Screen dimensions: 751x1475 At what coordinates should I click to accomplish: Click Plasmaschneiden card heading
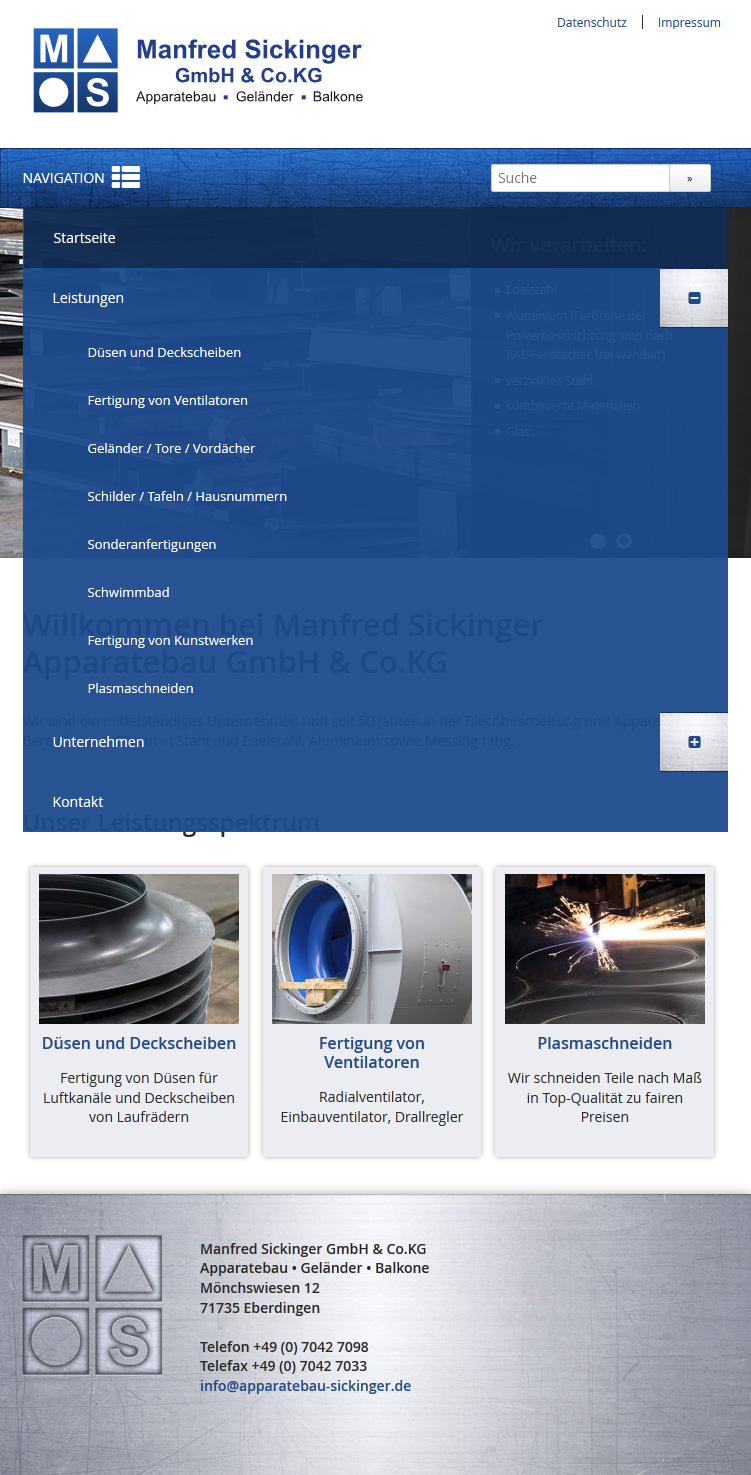pyautogui.click(x=605, y=1043)
